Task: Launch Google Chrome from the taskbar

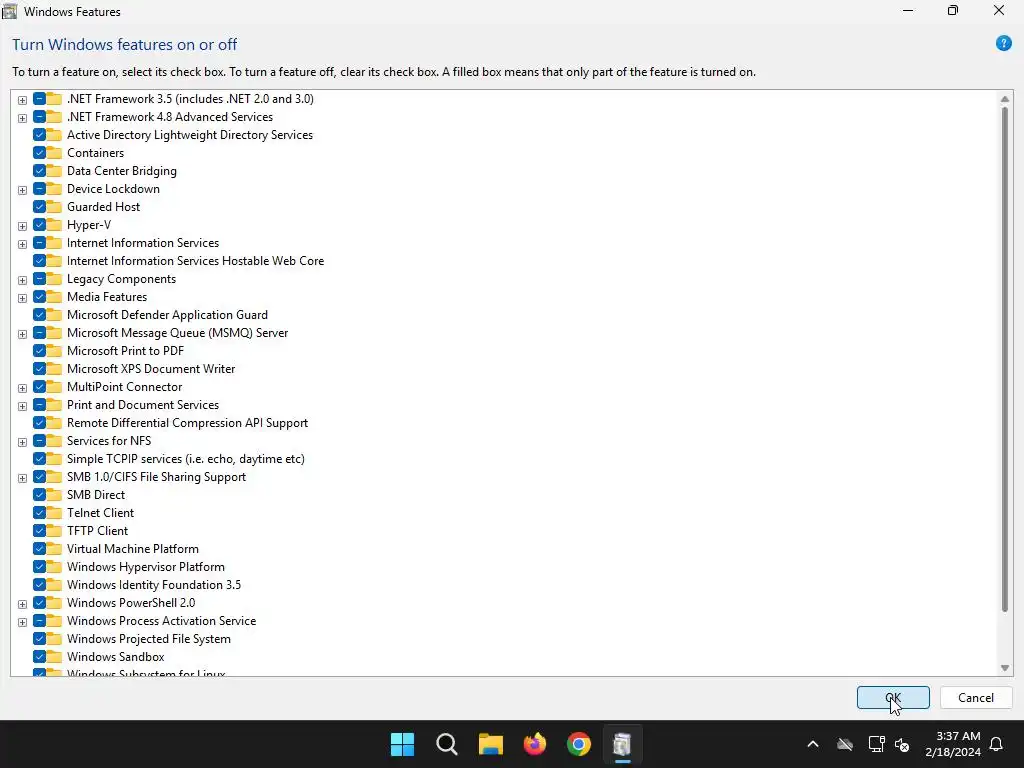Action: (x=579, y=744)
